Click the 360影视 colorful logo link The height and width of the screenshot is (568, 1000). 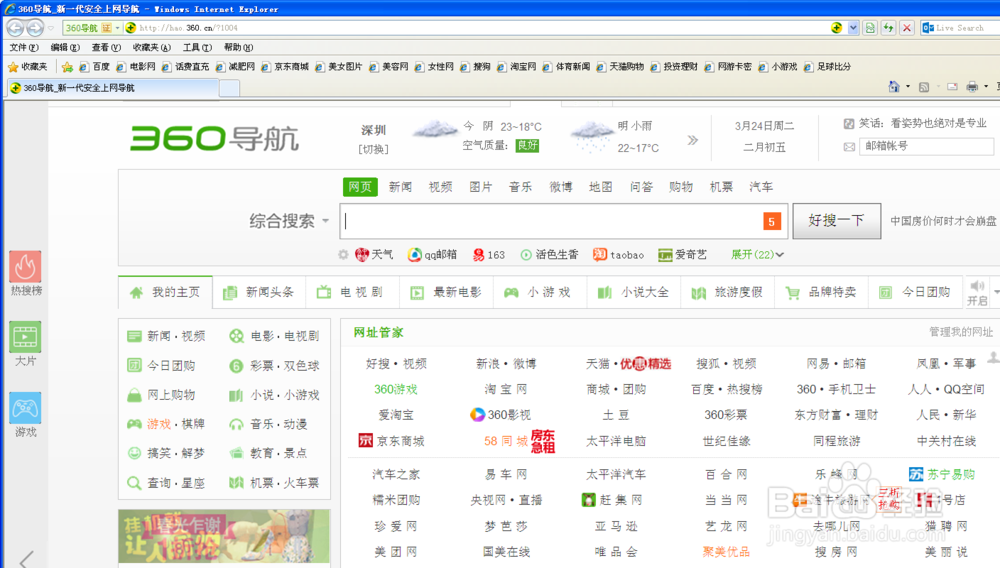500,414
